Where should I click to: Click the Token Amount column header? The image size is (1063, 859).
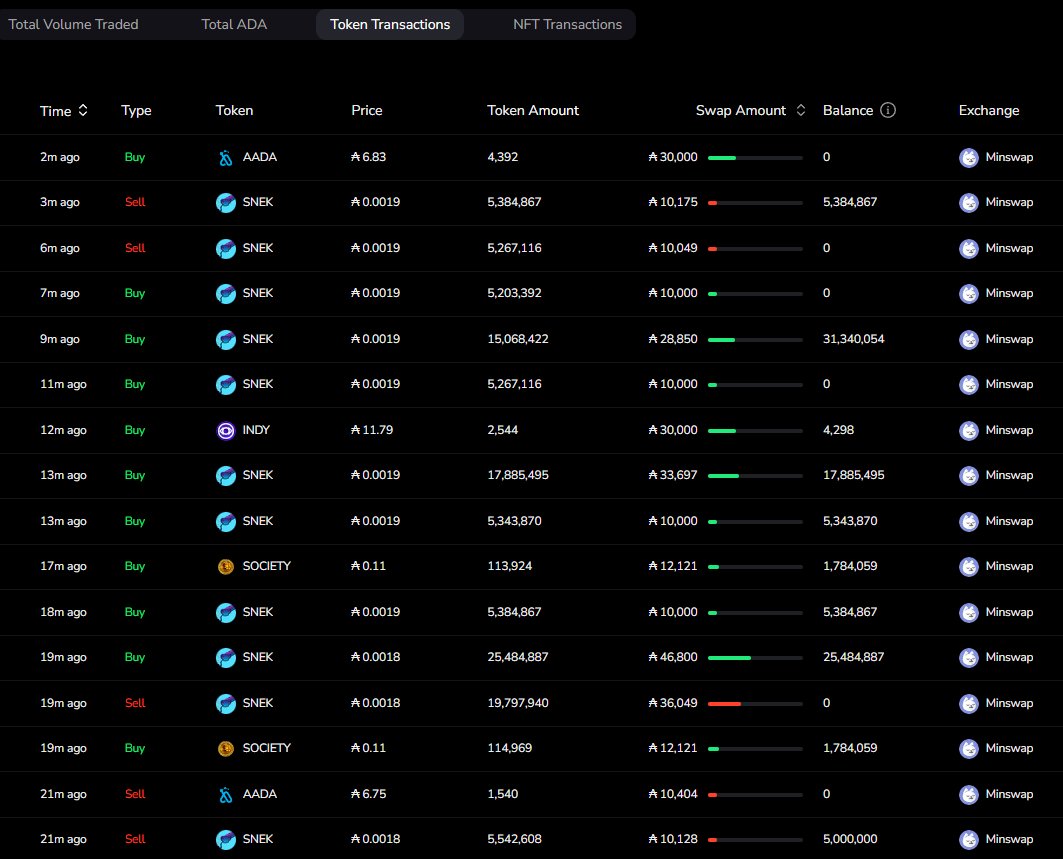coord(533,111)
